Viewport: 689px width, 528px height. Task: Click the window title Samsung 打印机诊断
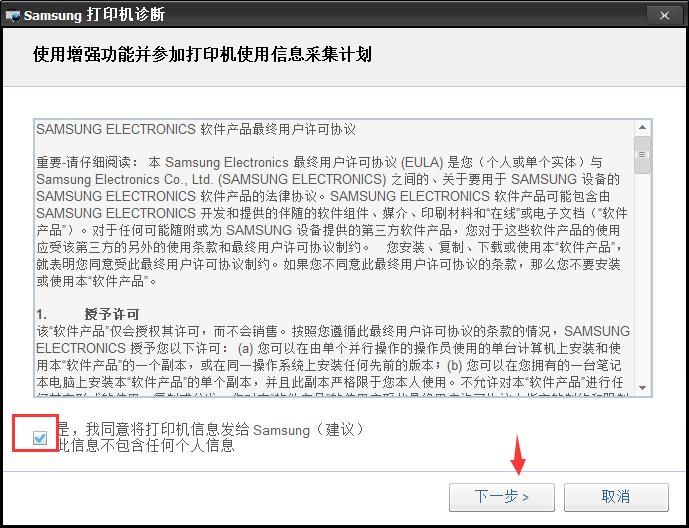coord(94,15)
